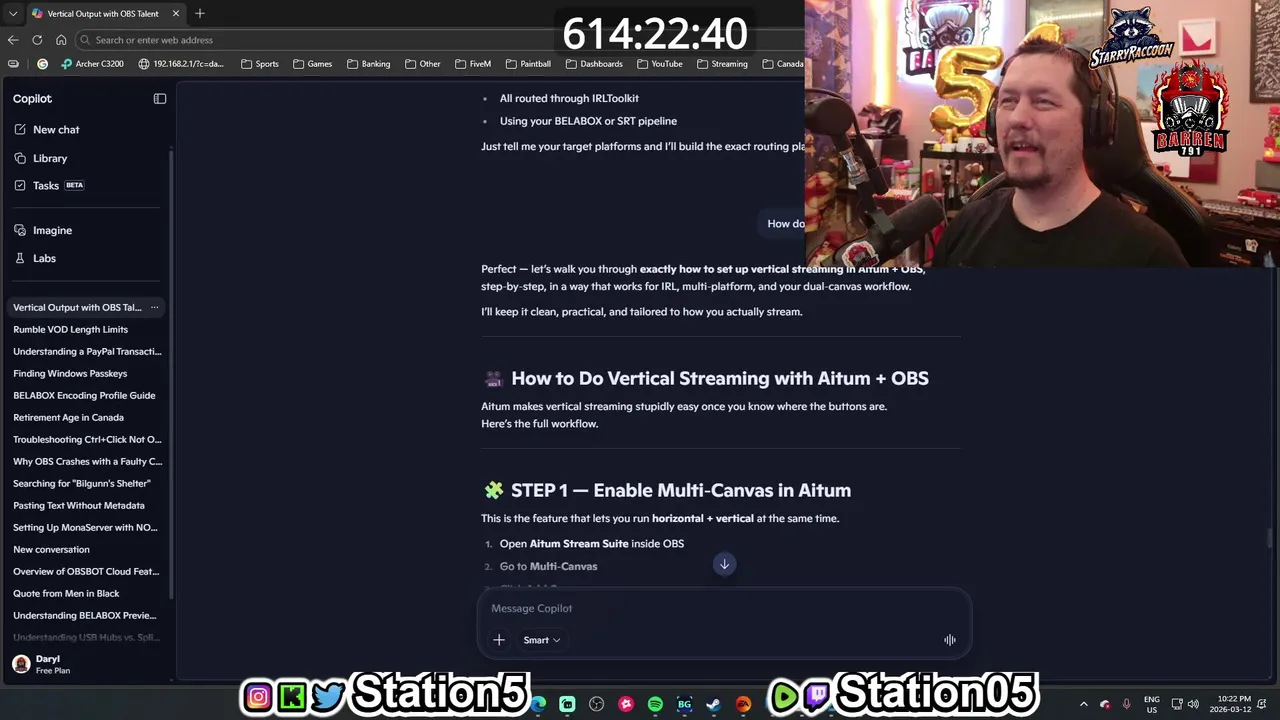Open Quote from Men in Black conversation
This screenshot has height=720, width=1280.
click(x=66, y=593)
